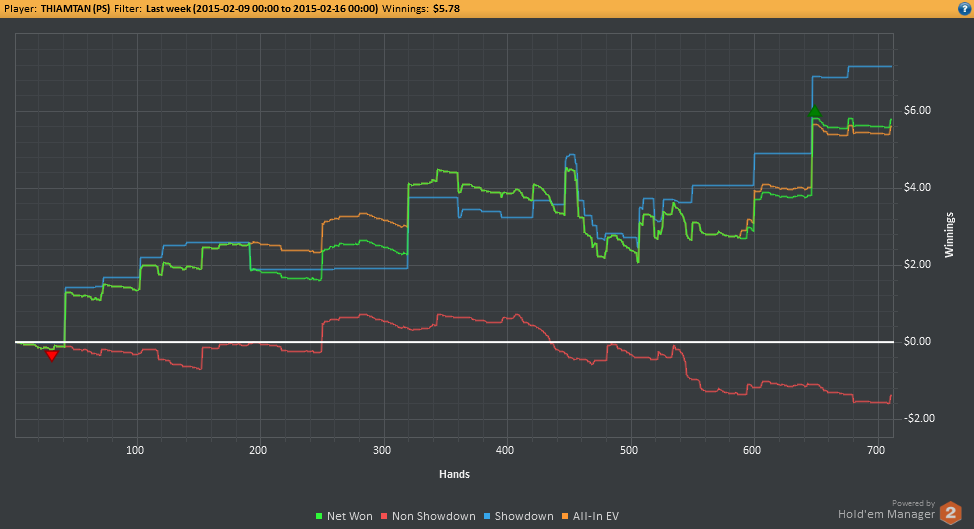Click the 400 hands axis label
974x529 pixels.
505,450
